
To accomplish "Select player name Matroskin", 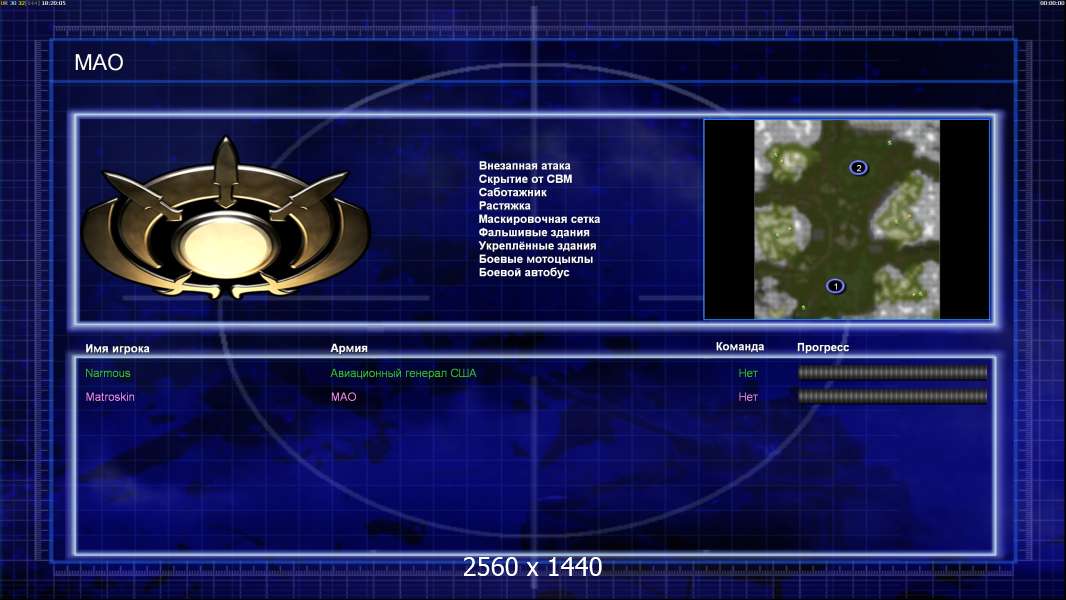I will [109, 397].
